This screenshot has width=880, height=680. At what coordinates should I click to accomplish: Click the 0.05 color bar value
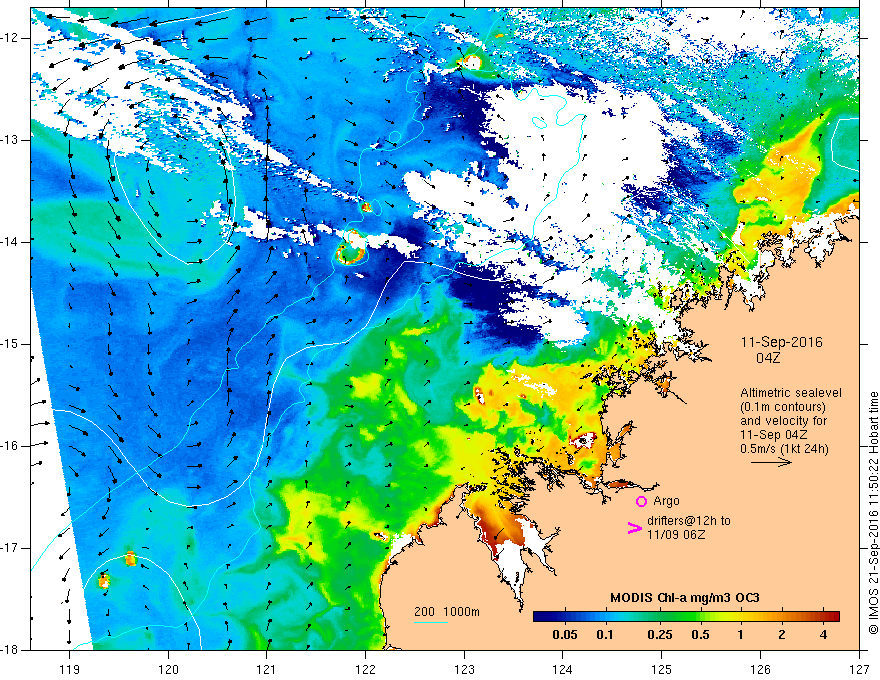pyautogui.click(x=565, y=635)
